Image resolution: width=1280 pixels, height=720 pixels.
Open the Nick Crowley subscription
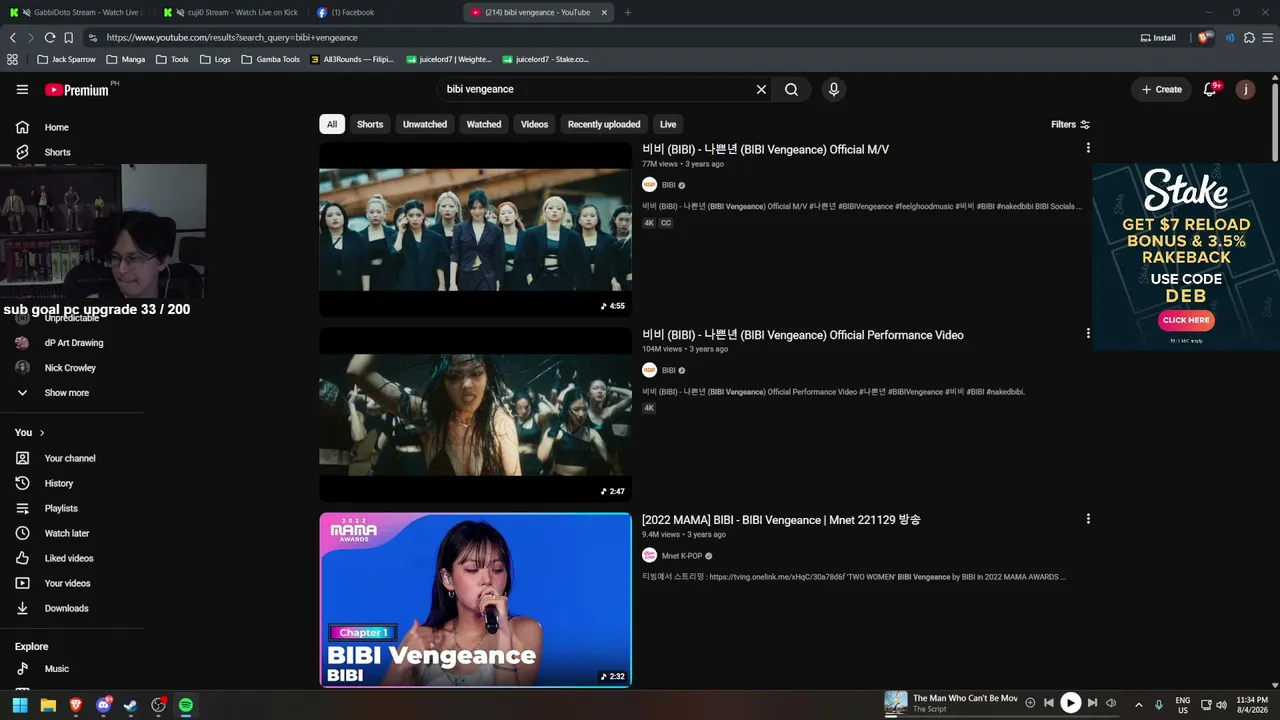pyautogui.click(x=72, y=368)
